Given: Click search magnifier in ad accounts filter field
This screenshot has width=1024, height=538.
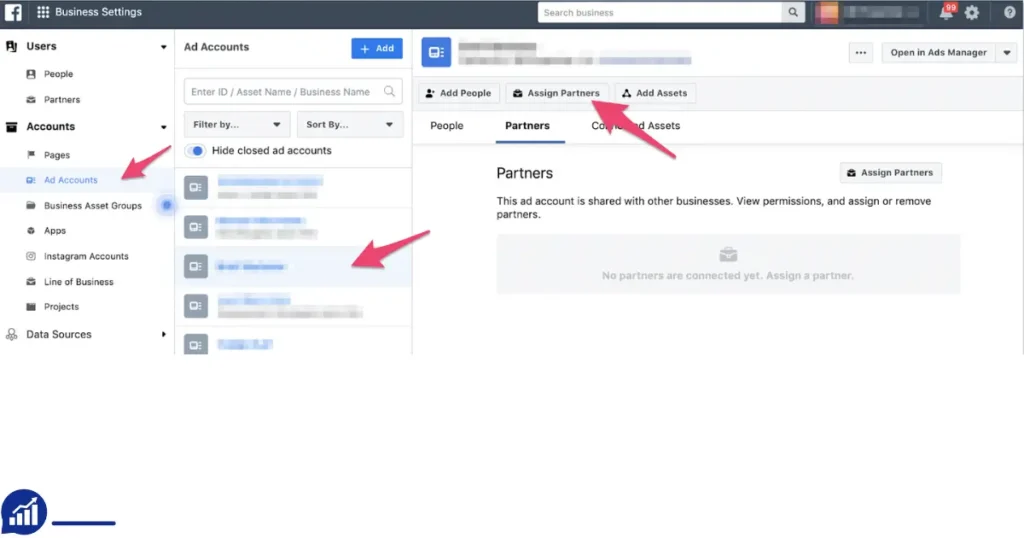Looking at the screenshot, I should click(x=389, y=91).
